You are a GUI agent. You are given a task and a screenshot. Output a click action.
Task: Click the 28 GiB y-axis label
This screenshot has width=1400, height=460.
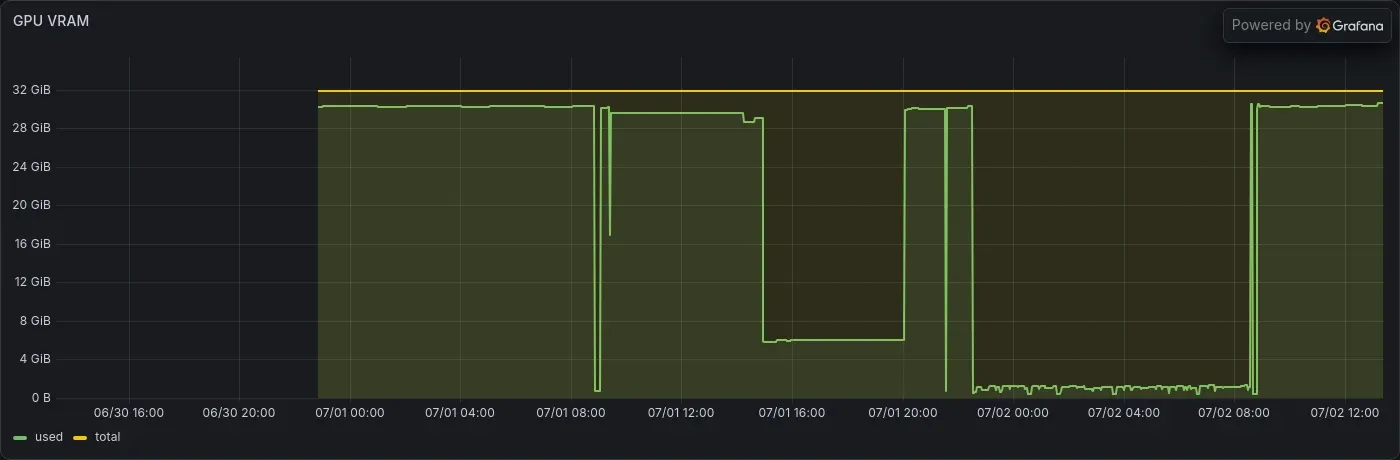[31, 128]
